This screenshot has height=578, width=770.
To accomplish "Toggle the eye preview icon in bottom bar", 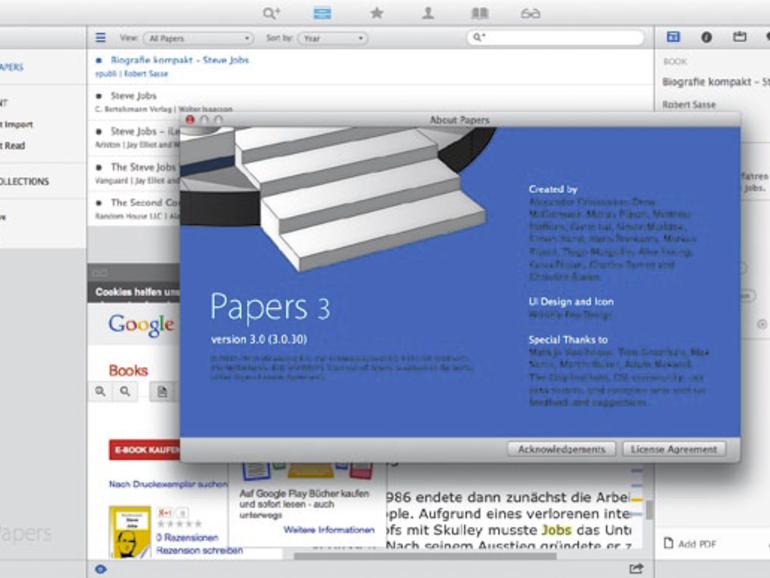I will point(101,569).
